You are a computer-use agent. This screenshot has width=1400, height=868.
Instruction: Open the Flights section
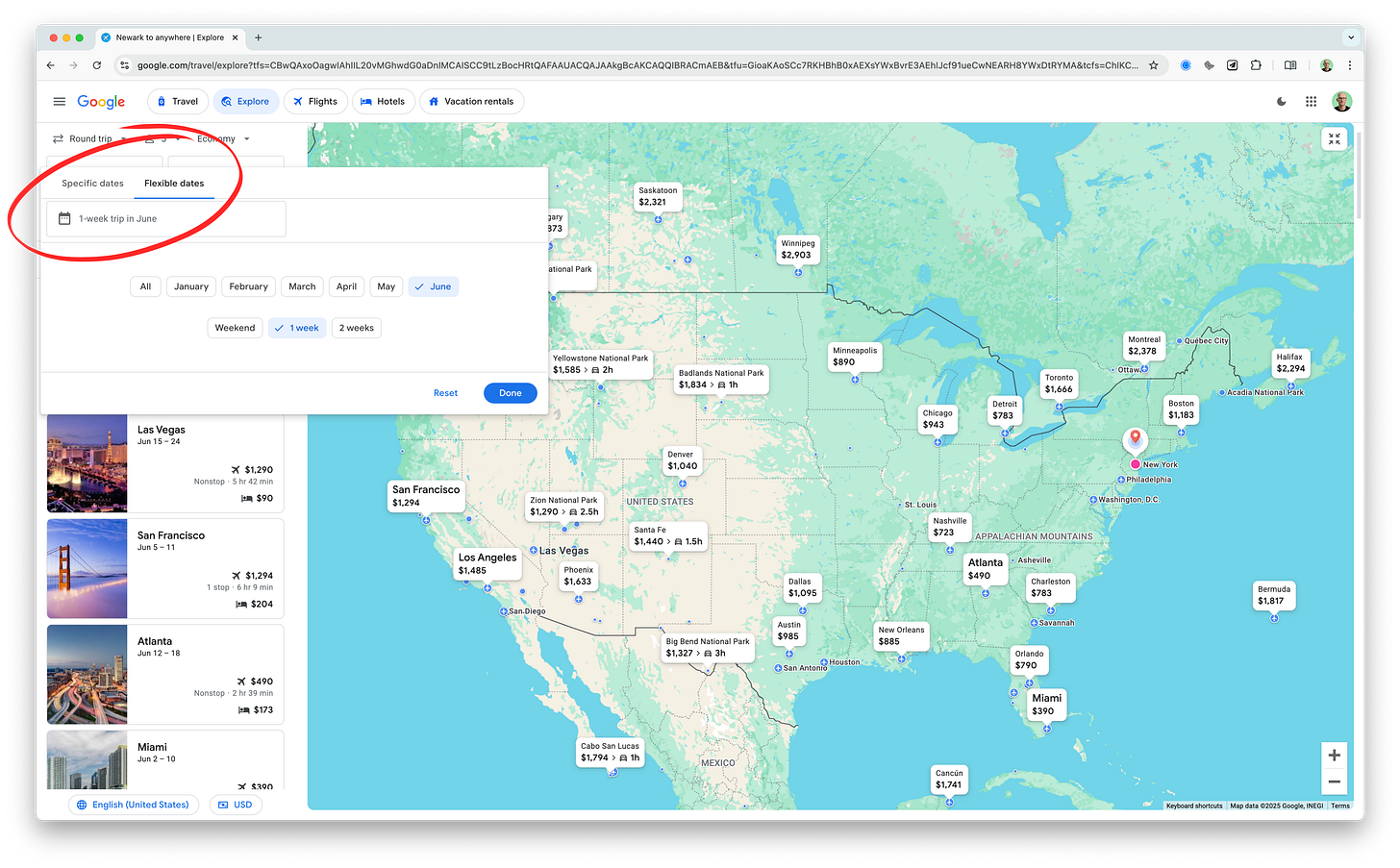pyautogui.click(x=315, y=101)
